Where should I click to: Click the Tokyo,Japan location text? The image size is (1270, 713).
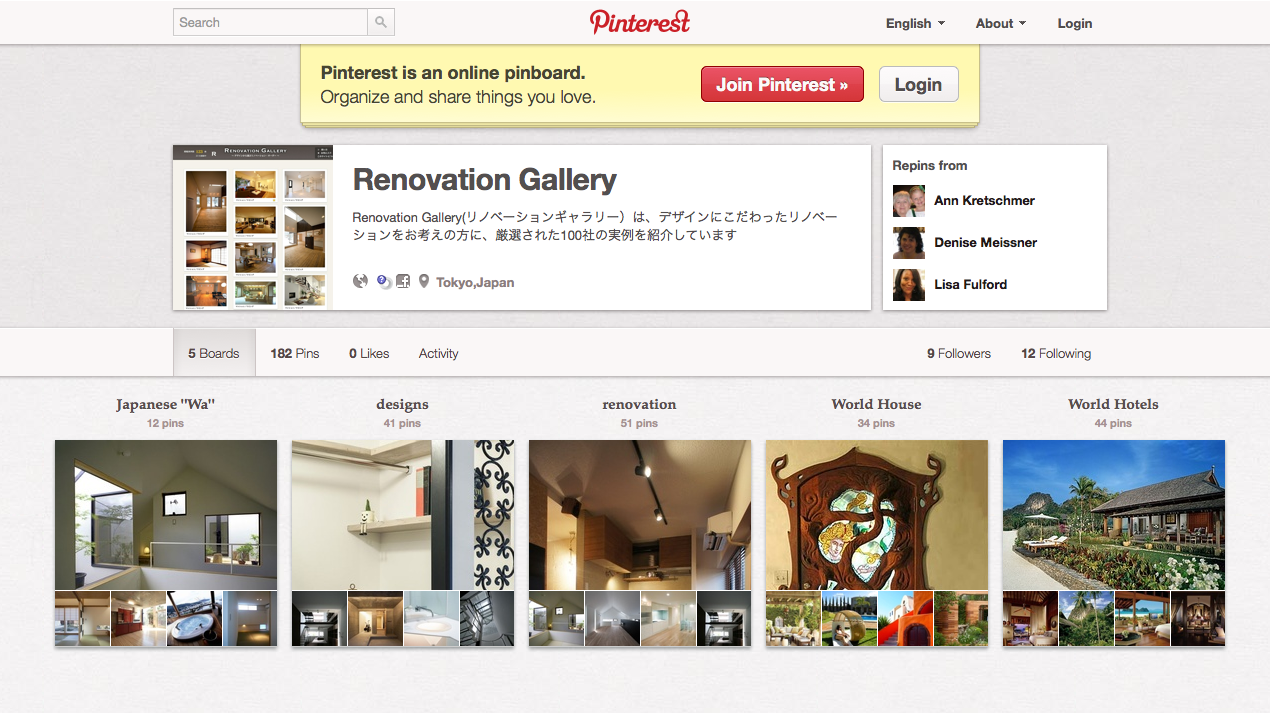coord(475,282)
